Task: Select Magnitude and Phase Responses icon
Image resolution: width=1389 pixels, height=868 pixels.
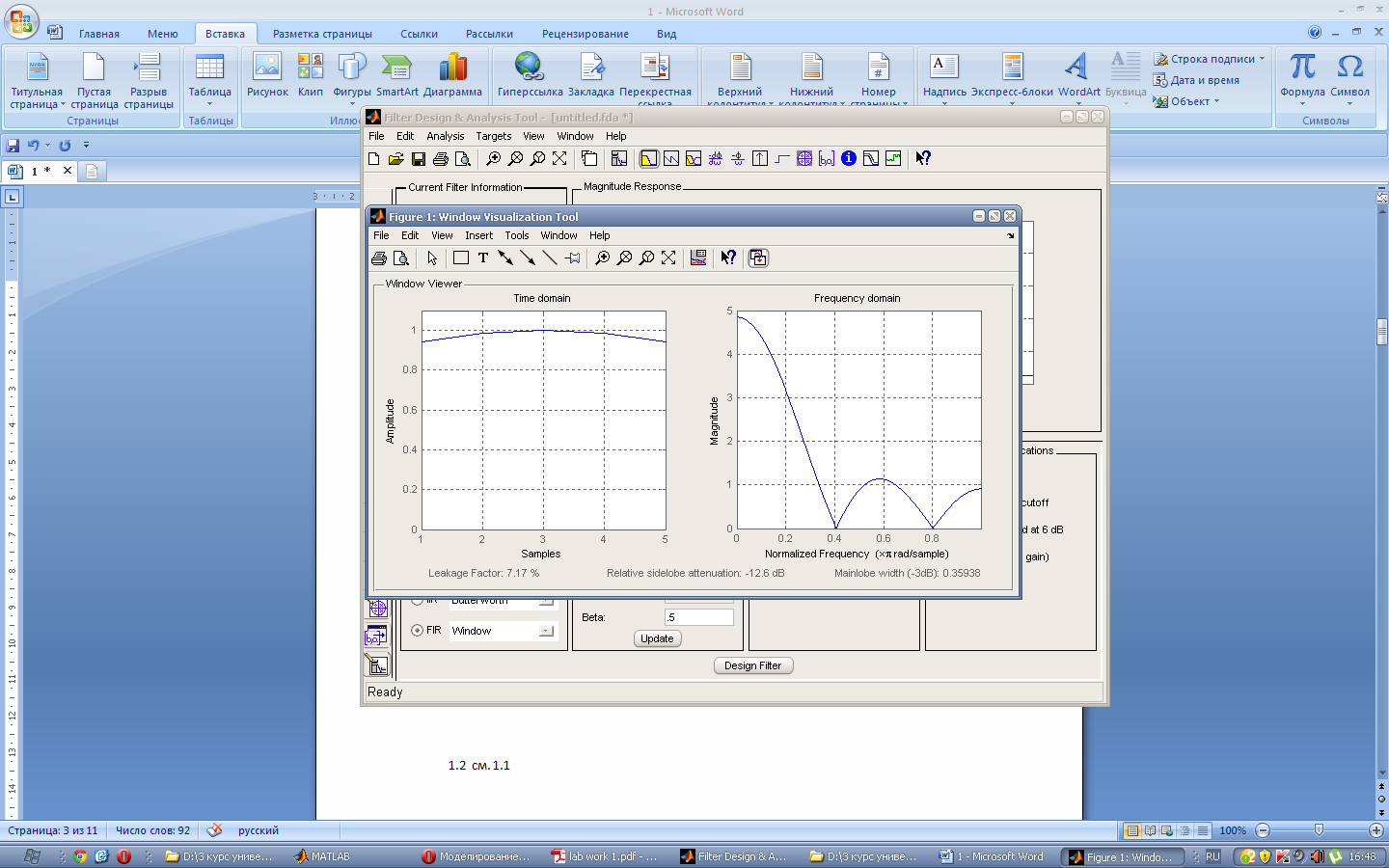Action: click(694, 159)
